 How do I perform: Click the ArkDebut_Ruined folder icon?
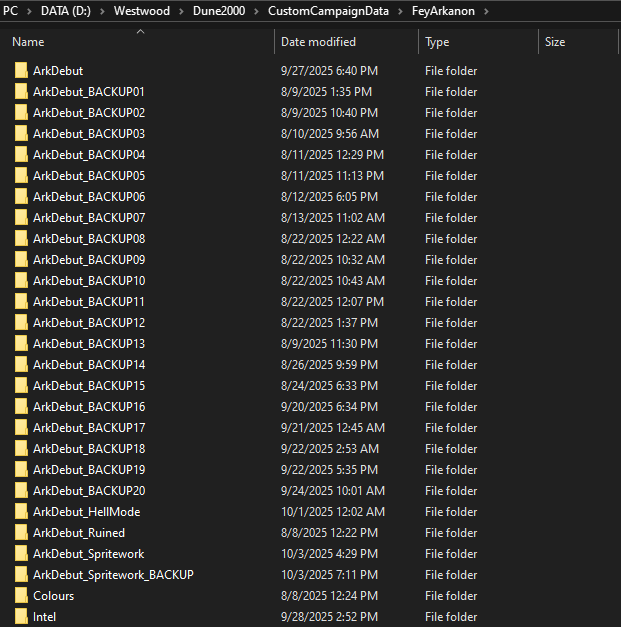pyautogui.click(x=21, y=533)
